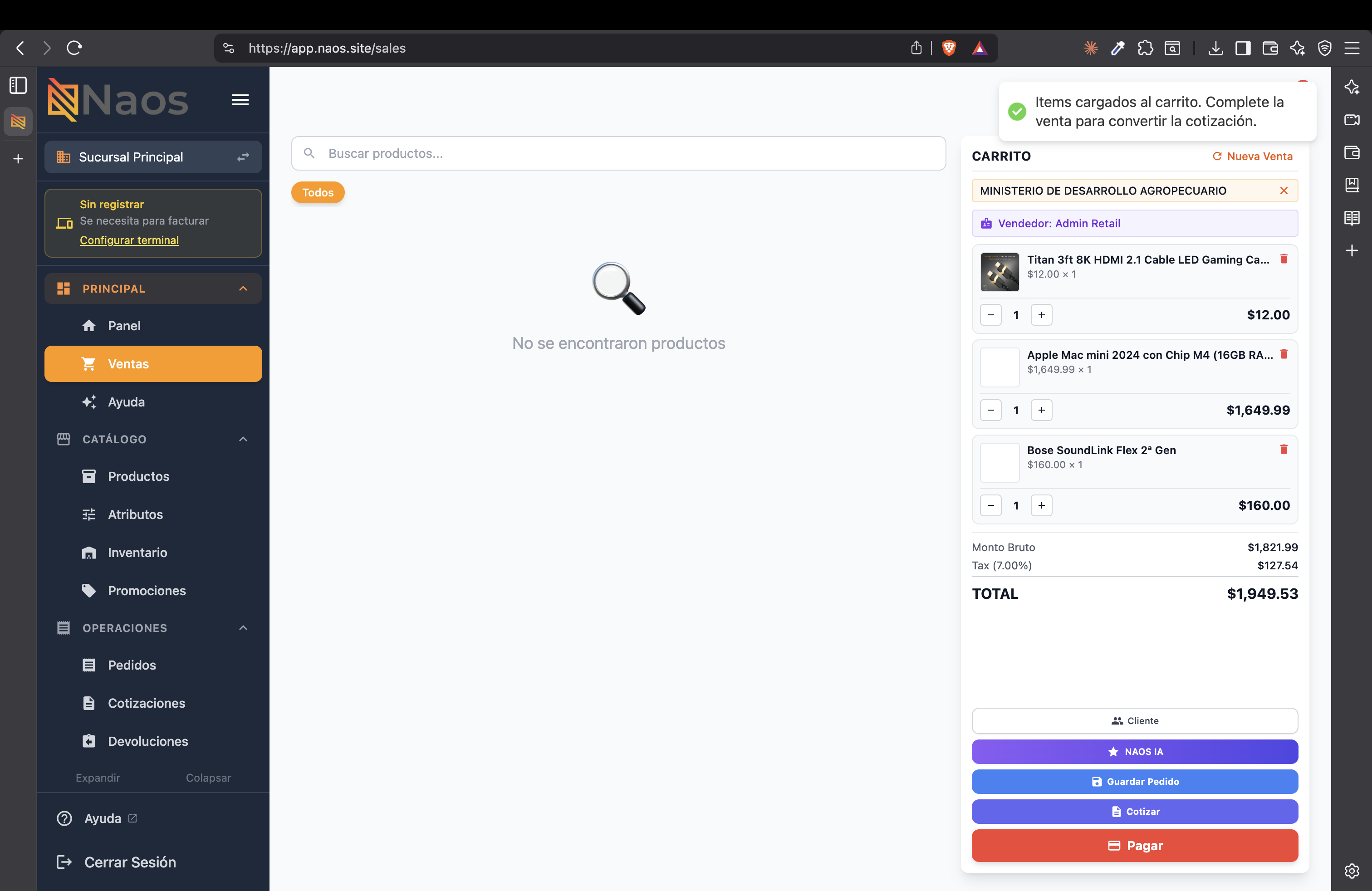
Task: Open browser extensions puzzle icon
Action: 1145,48
